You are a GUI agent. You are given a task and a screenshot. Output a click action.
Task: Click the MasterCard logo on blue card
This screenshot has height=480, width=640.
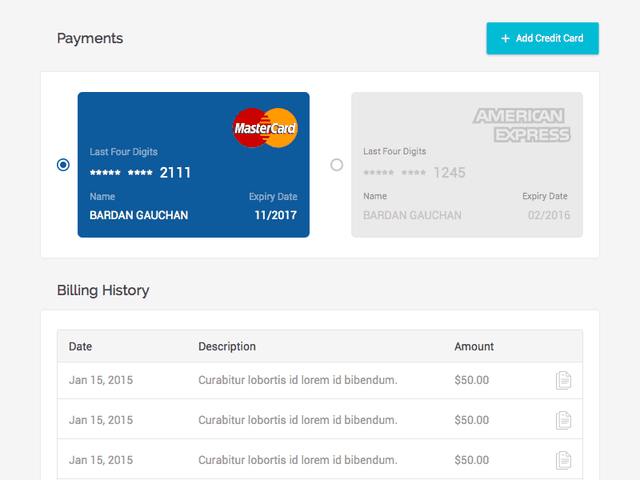click(265, 128)
